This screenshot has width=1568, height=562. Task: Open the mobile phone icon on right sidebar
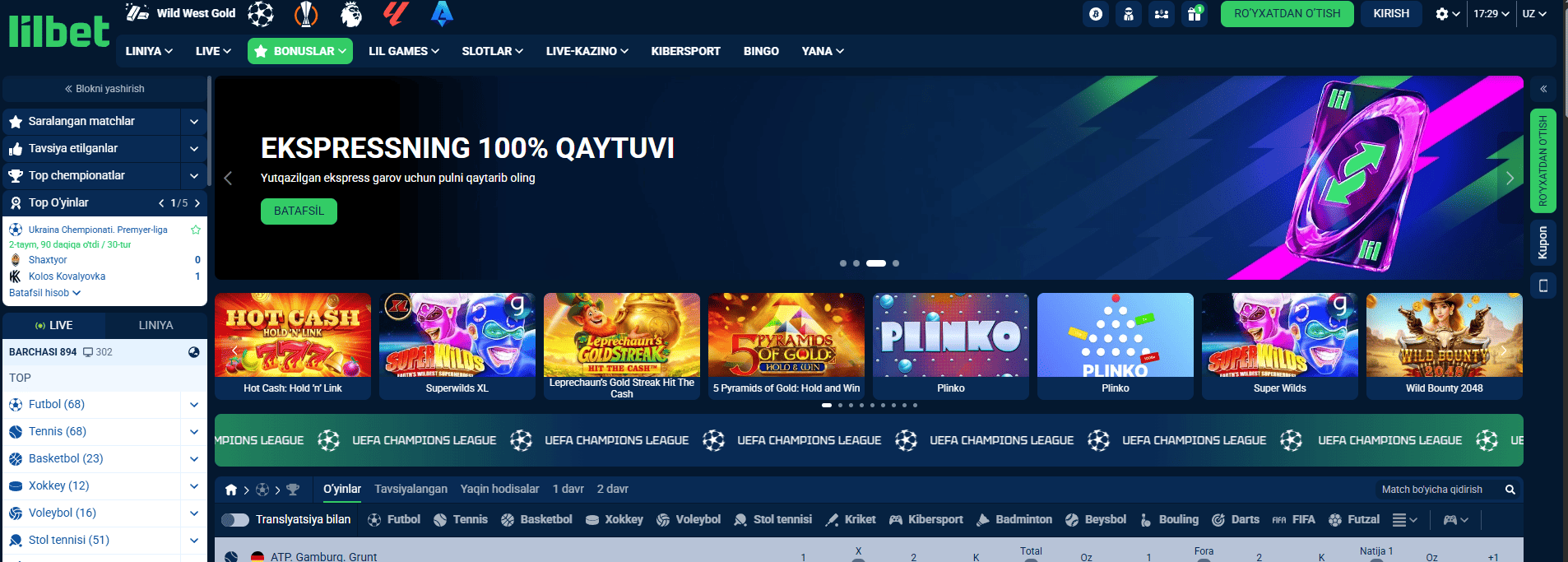click(x=1543, y=286)
